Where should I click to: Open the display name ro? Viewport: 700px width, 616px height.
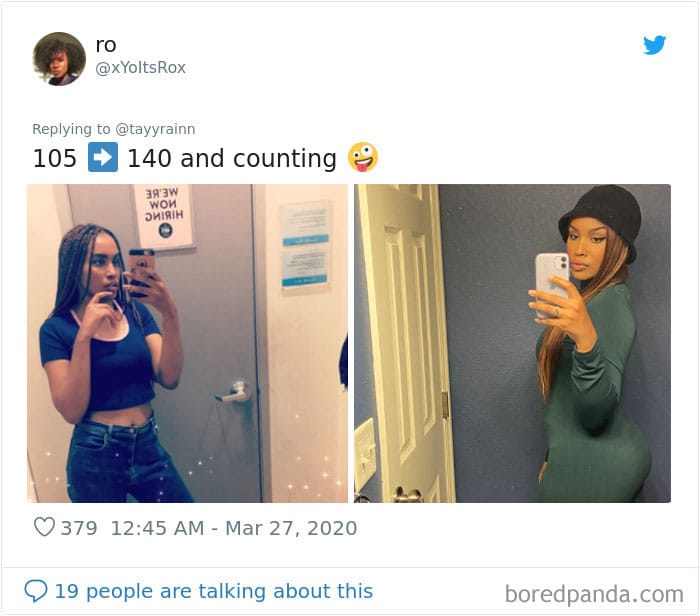pyautogui.click(x=106, y=45)
